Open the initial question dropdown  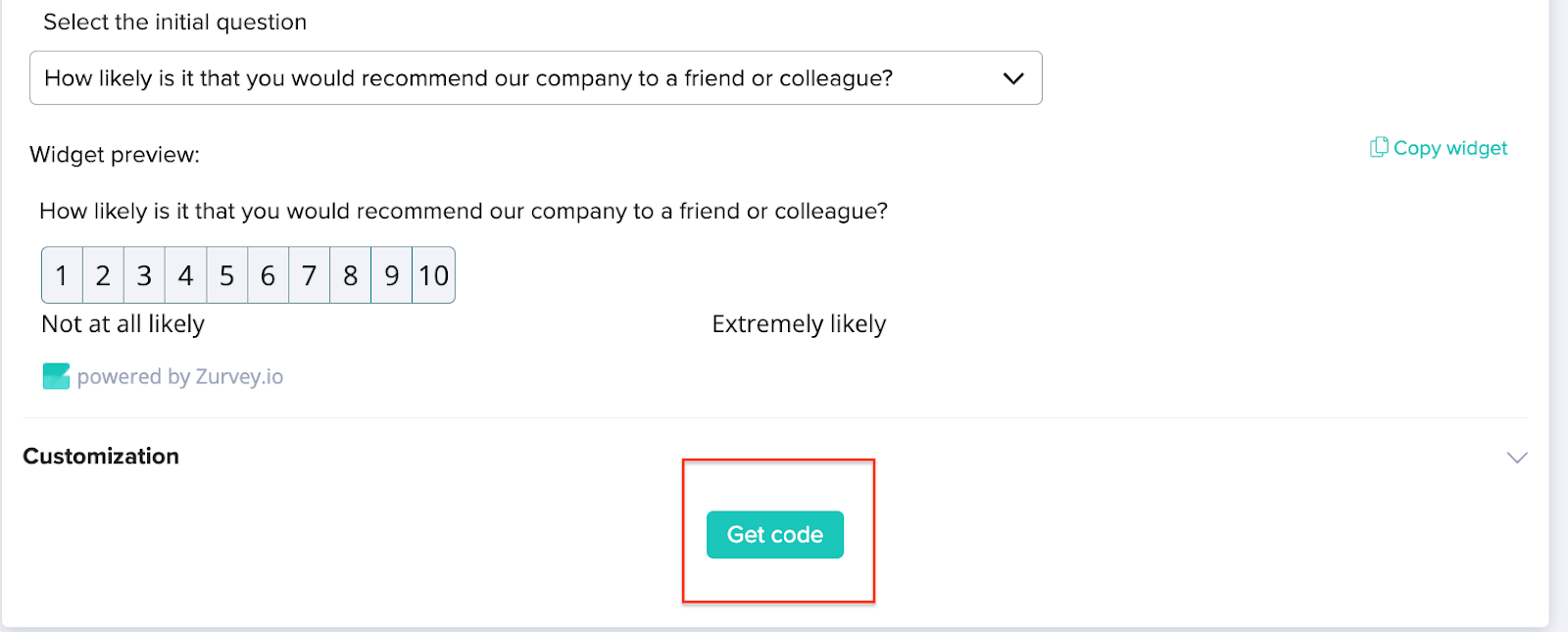point(535,77)
